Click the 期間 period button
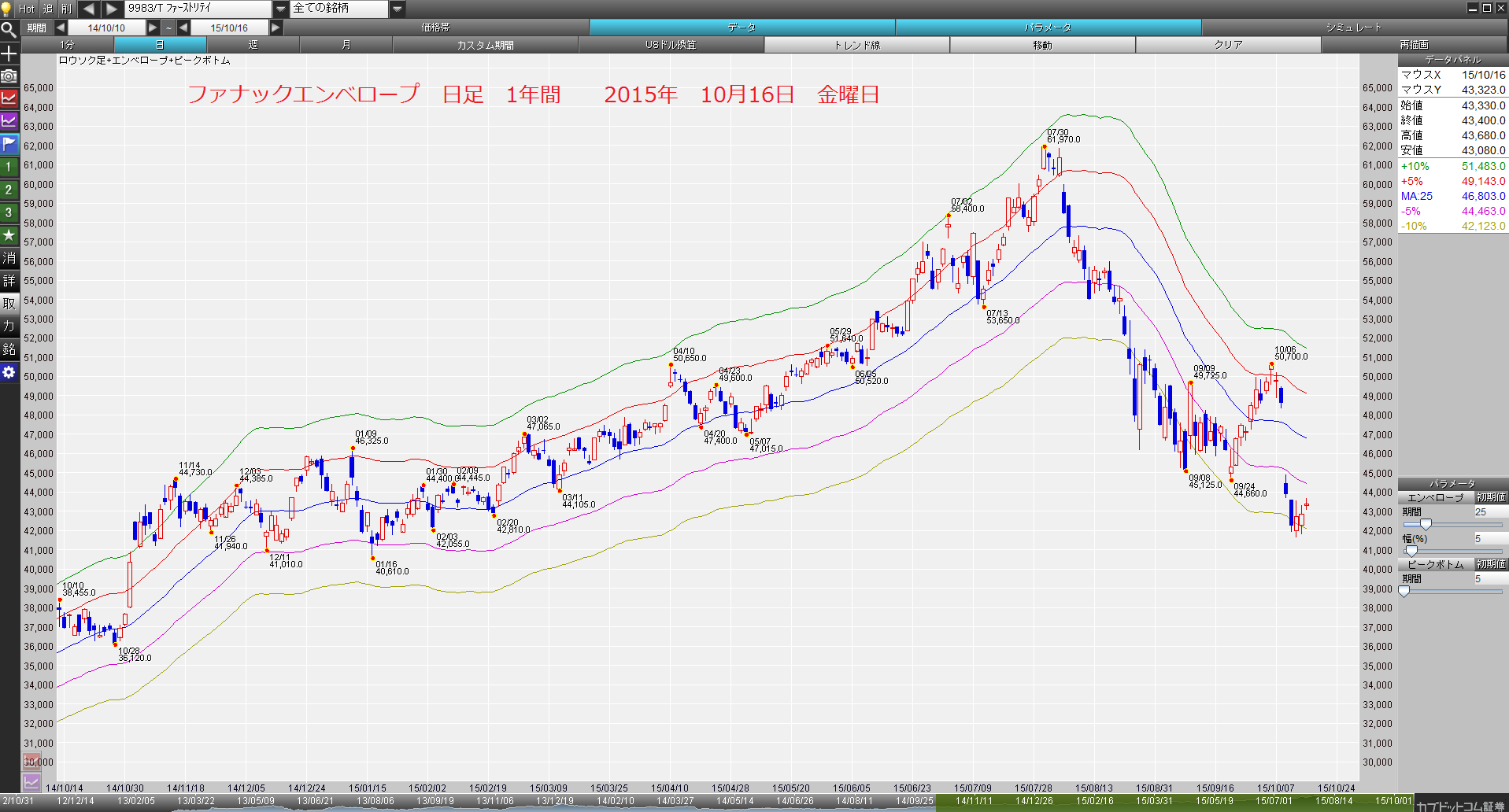 pos(36,28)
